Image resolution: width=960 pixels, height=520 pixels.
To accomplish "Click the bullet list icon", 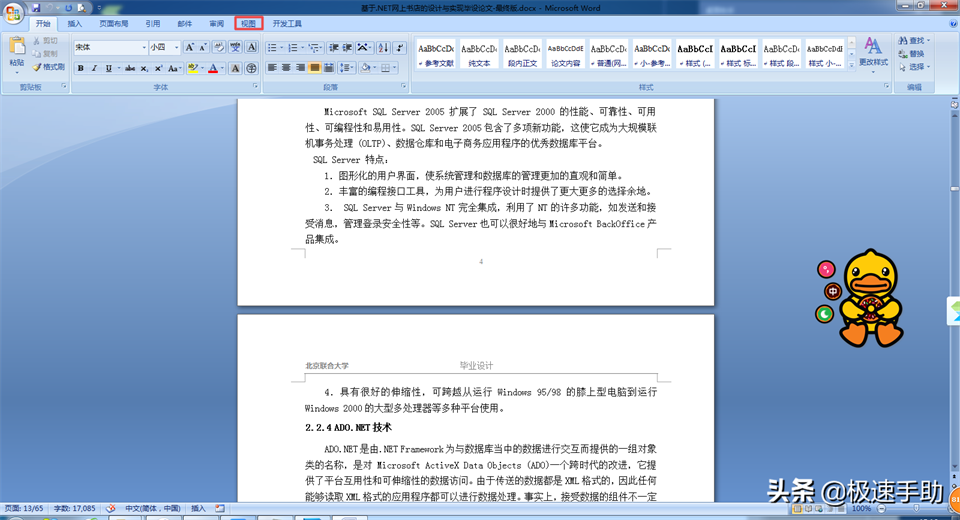I will pos(273,47).
